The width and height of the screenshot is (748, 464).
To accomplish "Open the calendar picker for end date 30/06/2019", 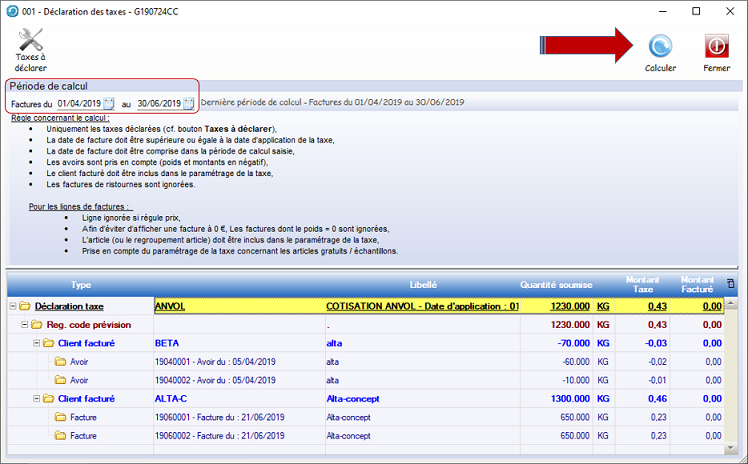I will (x=190, y=104).
